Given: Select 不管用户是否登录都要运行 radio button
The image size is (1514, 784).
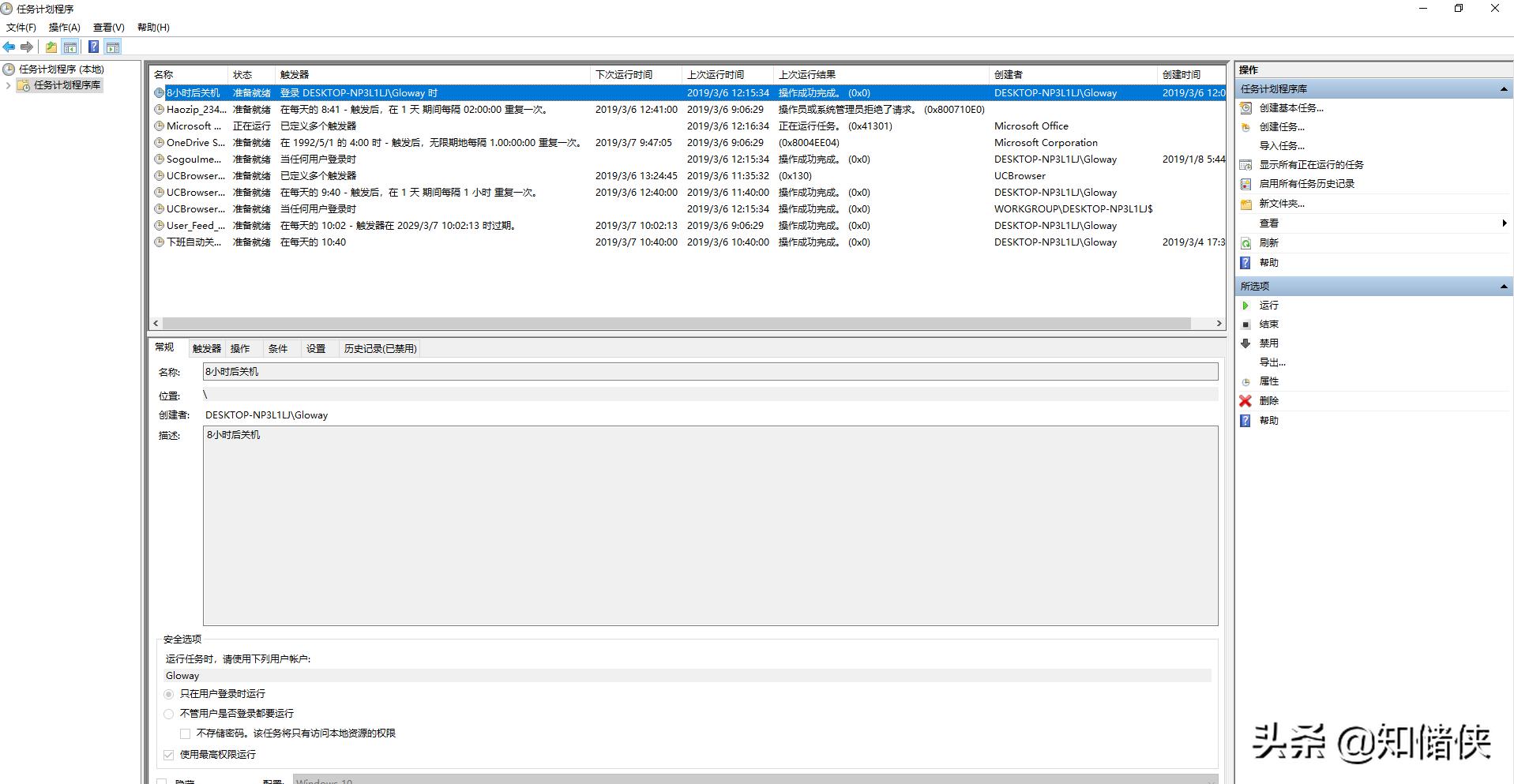Looking at the screenshot, I should (169, 714).
